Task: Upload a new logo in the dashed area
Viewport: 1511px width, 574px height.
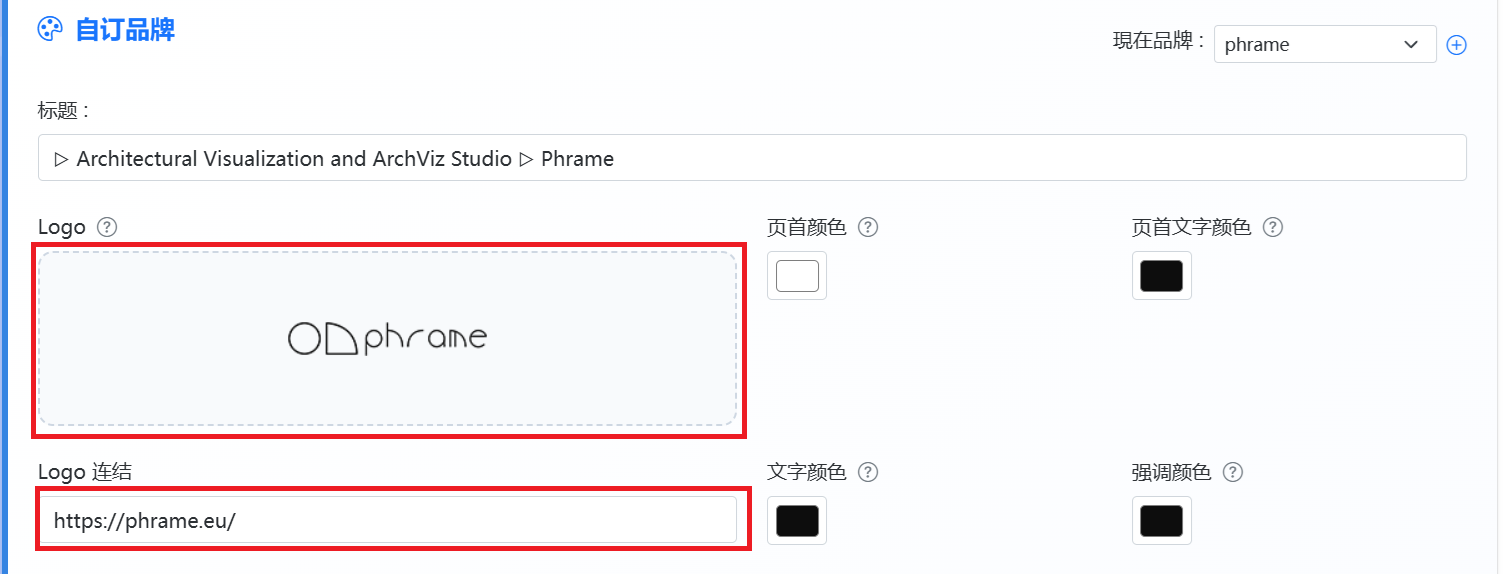Action: click(x=388, y=338)
